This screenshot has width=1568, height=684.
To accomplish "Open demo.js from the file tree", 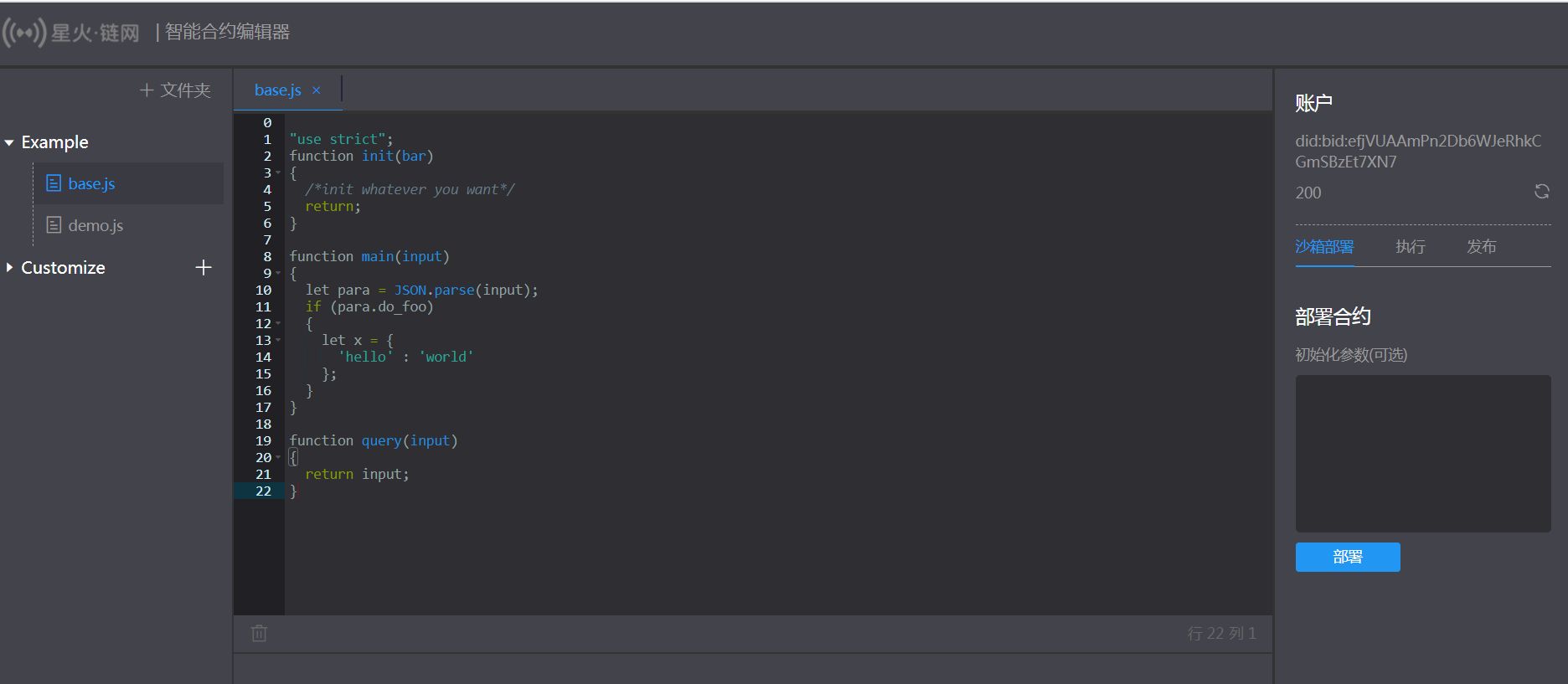I will click(x=95, y=225).
